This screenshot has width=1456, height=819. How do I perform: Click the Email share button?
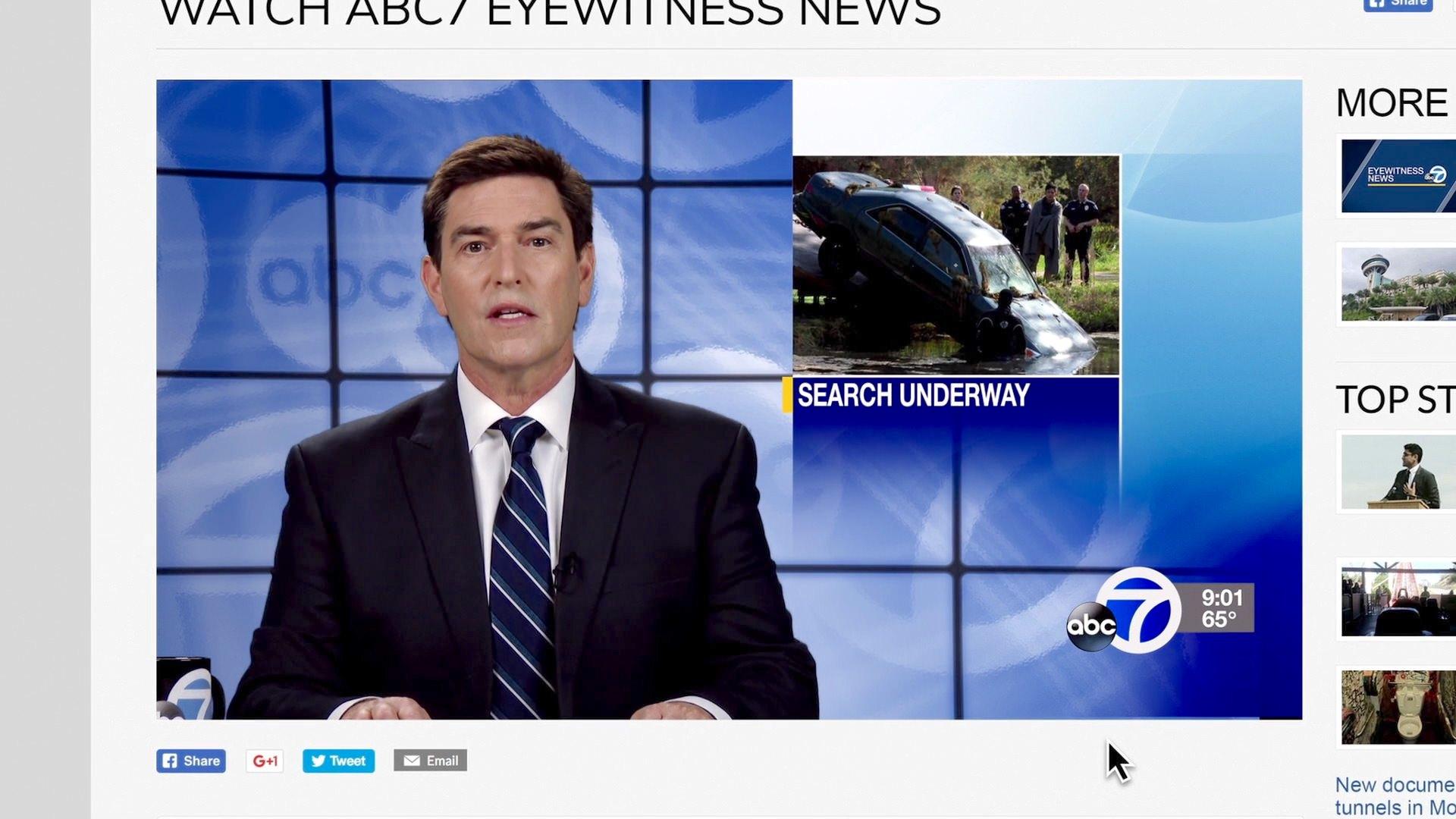[x=430, y=761]
